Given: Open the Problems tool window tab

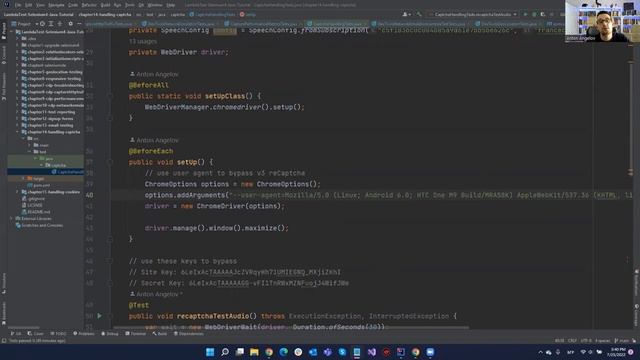Looking at the screenshot, I should coord(84,333).
